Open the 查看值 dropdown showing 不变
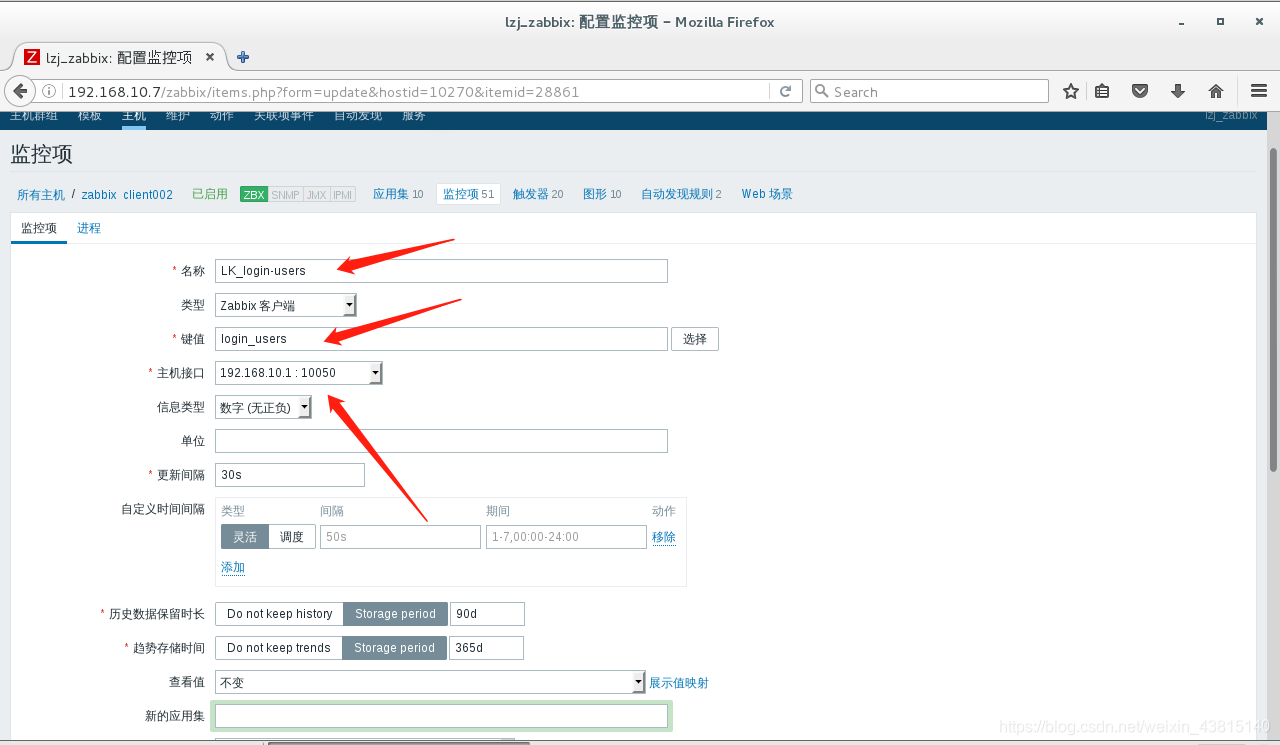 click(x=430, y=682)
